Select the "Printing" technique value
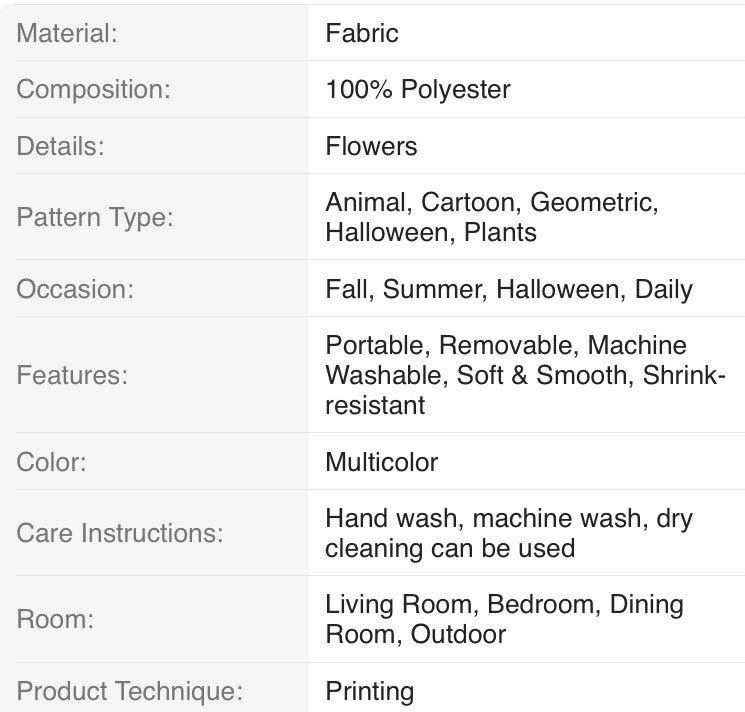The width and height of the screenshot is (745, 712). tap(370, 691)
